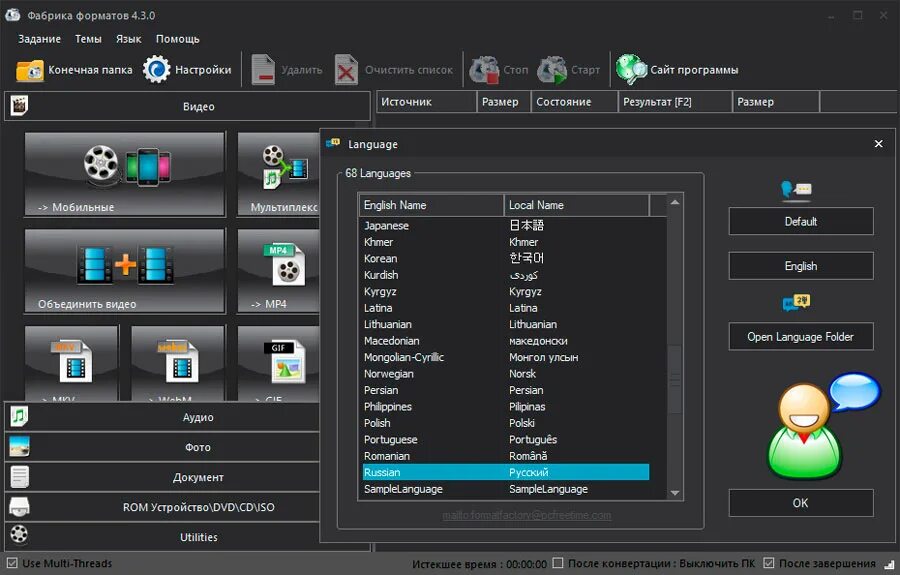Screen dimensions: 900x575
Task: Select the GIF format tile
Action: pos(278,363)
